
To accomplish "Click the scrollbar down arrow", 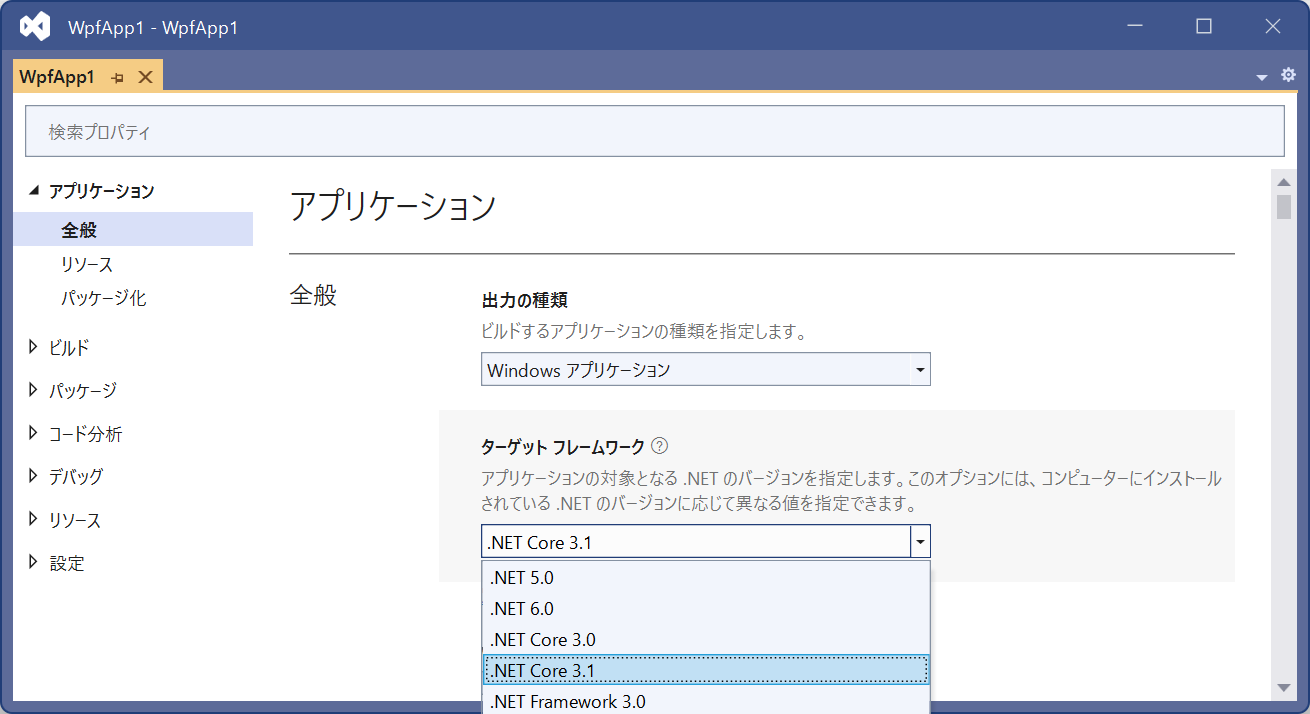I will point(1284,687).
